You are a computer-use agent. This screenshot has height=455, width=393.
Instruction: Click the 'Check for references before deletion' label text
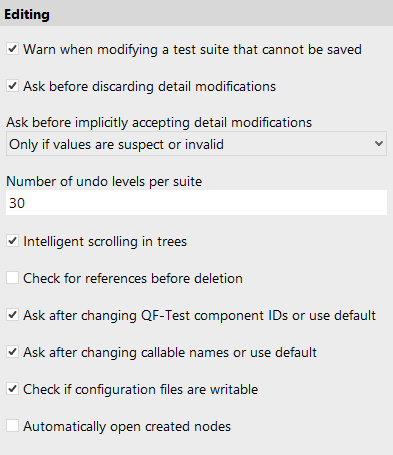pyautogui.click(x=133, y=278)
